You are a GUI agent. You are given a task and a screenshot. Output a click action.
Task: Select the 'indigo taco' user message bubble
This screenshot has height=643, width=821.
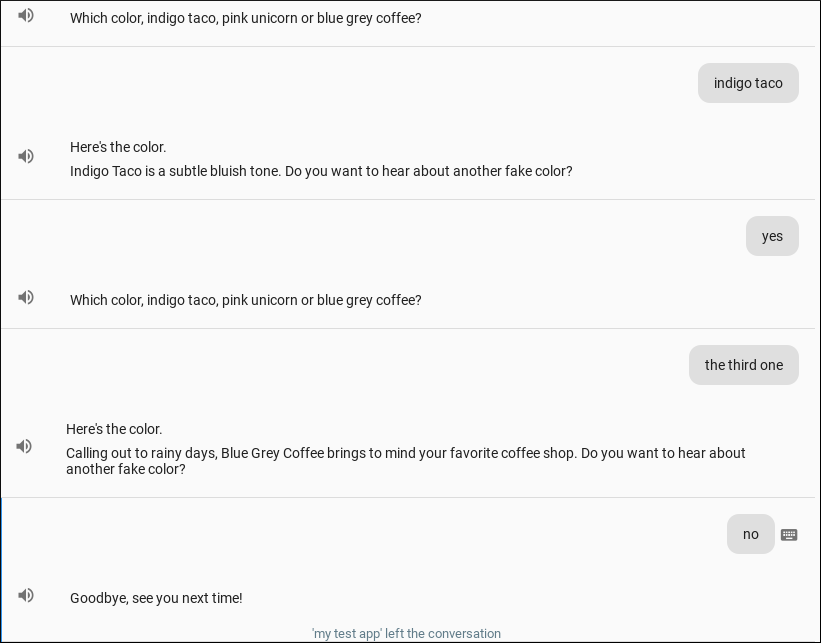click(x=748, y=83)
